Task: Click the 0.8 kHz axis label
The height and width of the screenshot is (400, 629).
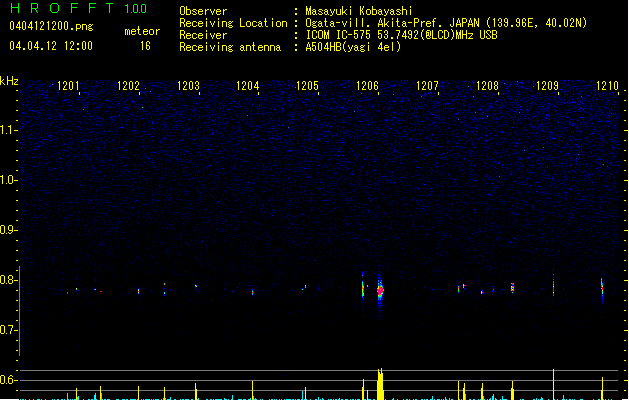Action: (8, 280)
